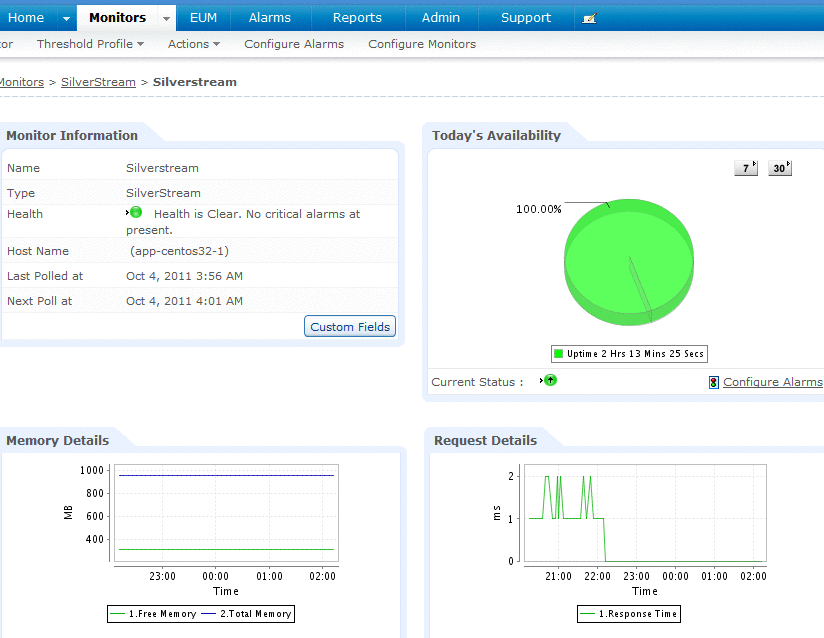
Task: Click the traffic-light icon beside Configure Alarms
Action: point(713,382)
